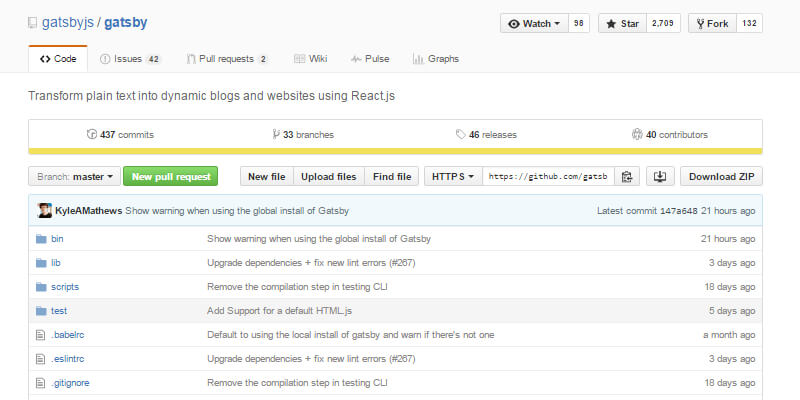Click KyleAMathews avatar thumbnail
This screenshot has width=800, height=400.
pyautogui.click(x=45, y=210)
